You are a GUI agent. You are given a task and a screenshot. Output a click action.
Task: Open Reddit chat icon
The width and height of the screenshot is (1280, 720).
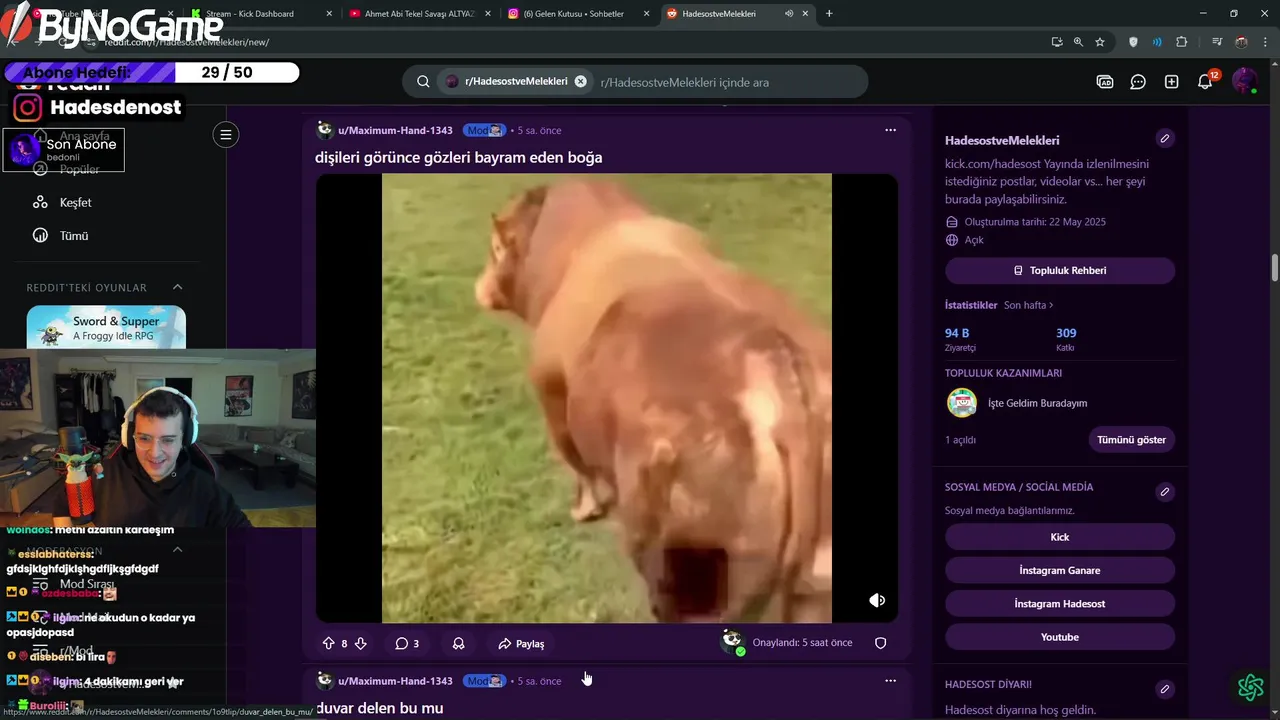pyautogui.click(x=1138, y=82)
